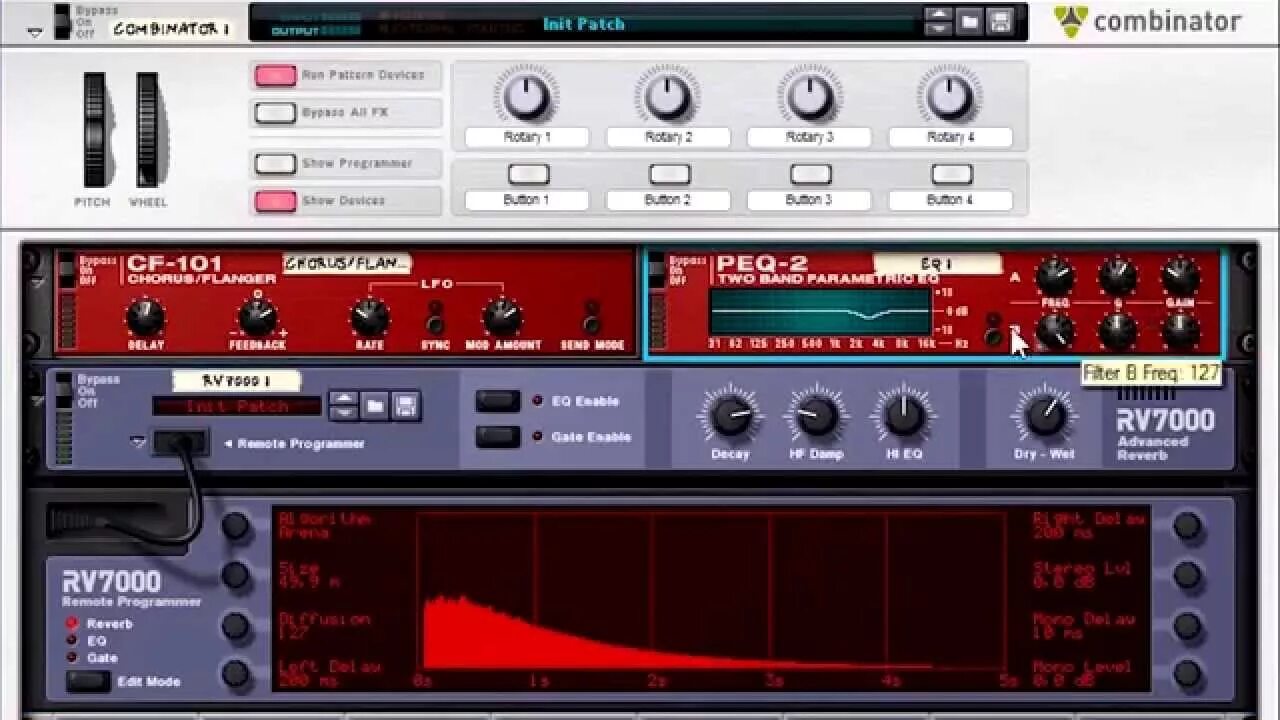This screenshot has width=1280, height=720.
Task: Click the Combinator 1 device name label
Action: tap(171, 29)
